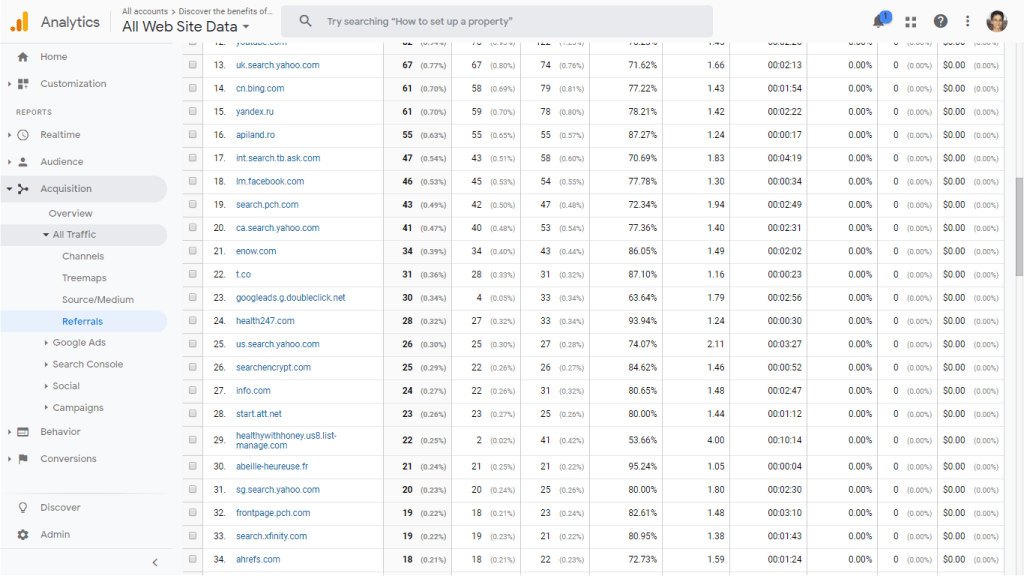Open the frontpage.pch.com referral link
The height and width of the screenshot is (576, 1024).
coord(273,513)
